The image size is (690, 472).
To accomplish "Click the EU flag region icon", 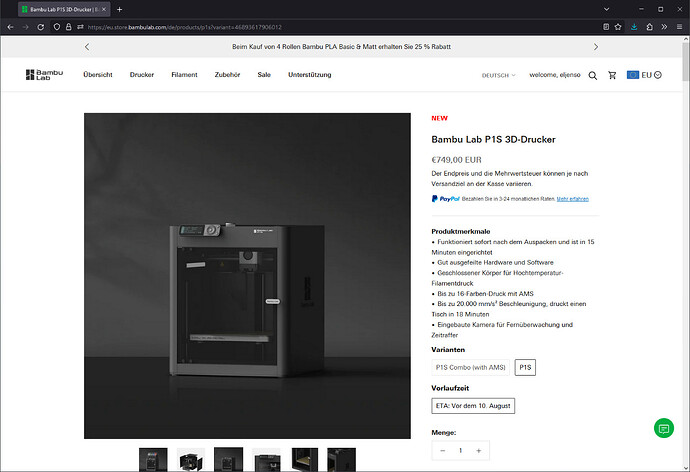I will (633, 75).
